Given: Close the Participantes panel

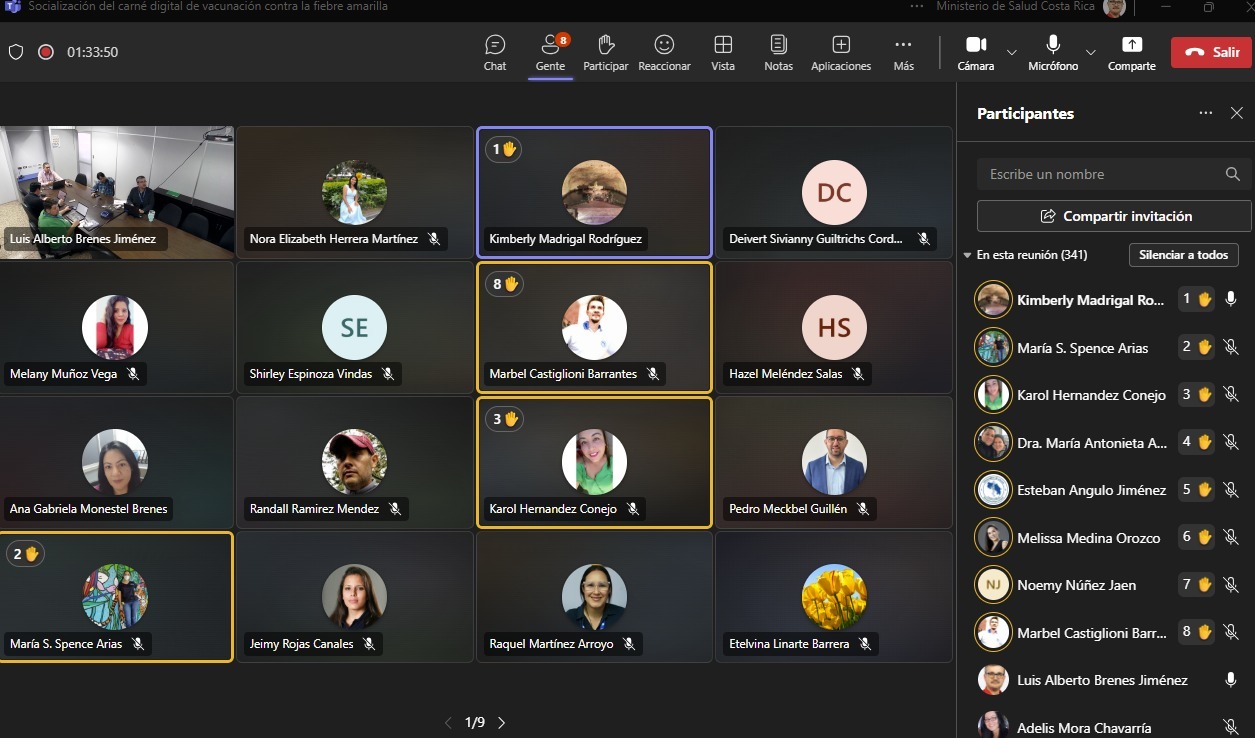Looking at the screenshot, I should coord(1236,113).
